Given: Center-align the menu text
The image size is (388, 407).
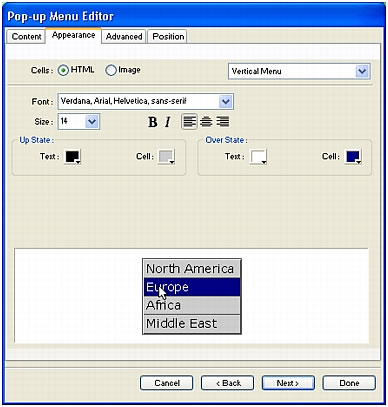Looking at the screenshot, I should (206, 122).
